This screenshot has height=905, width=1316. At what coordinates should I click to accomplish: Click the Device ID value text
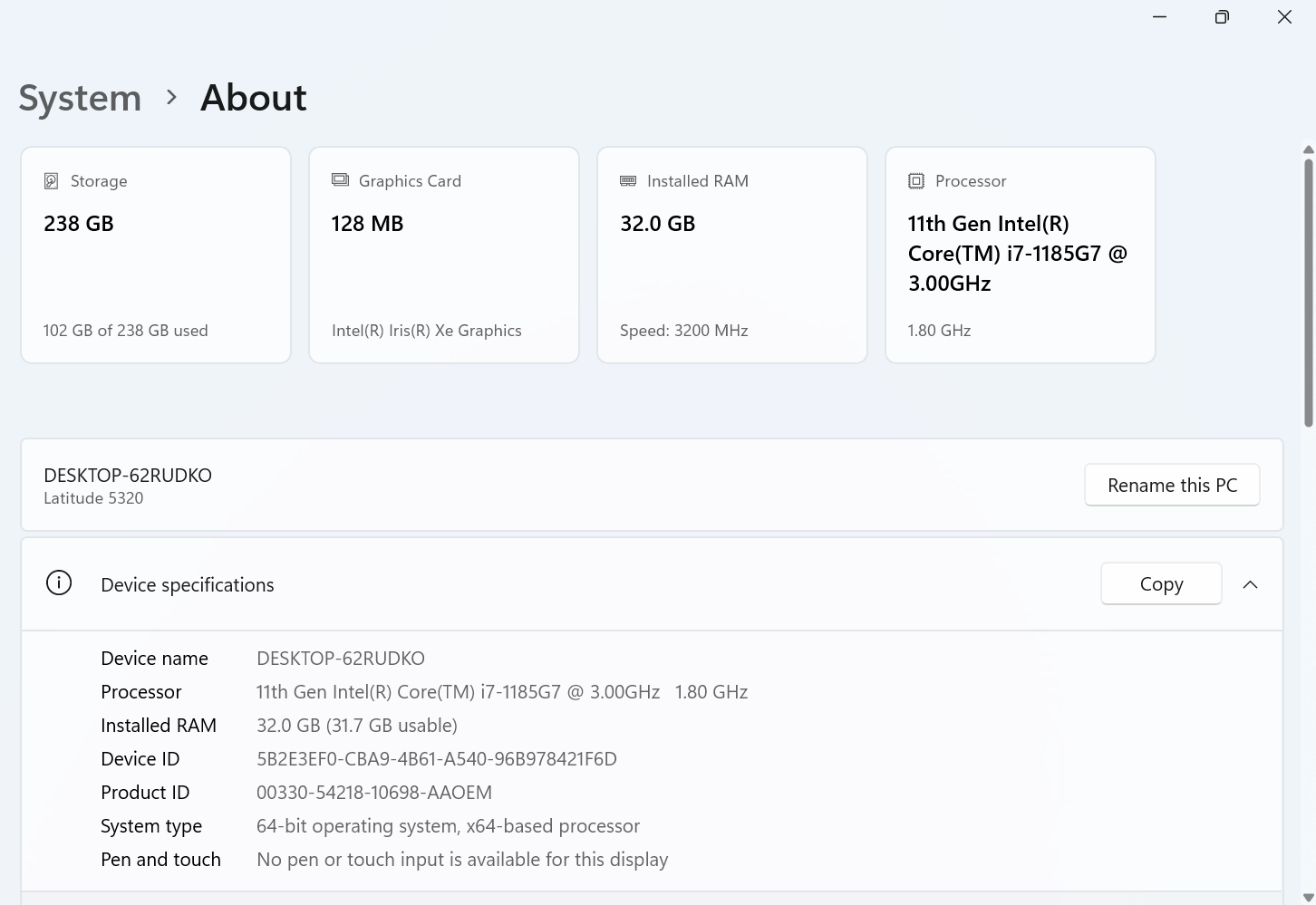click(436, 759)
